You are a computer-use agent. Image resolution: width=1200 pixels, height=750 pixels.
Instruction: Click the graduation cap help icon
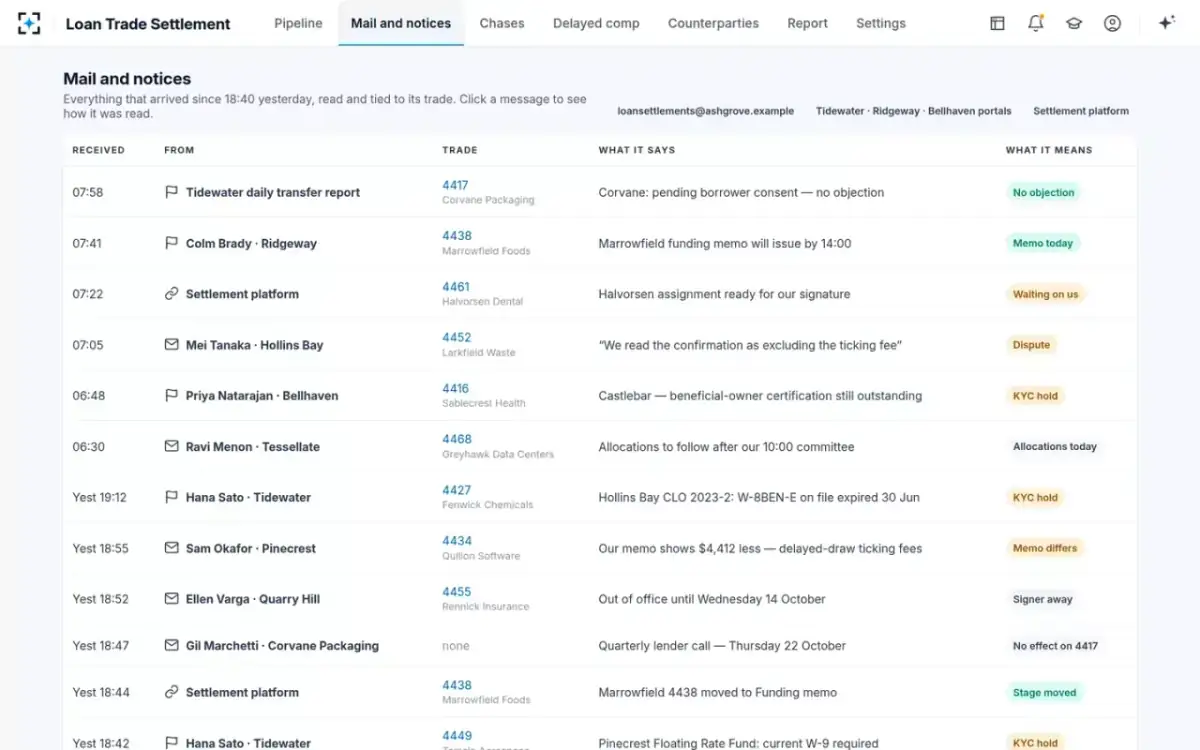tap(1074, 23)
